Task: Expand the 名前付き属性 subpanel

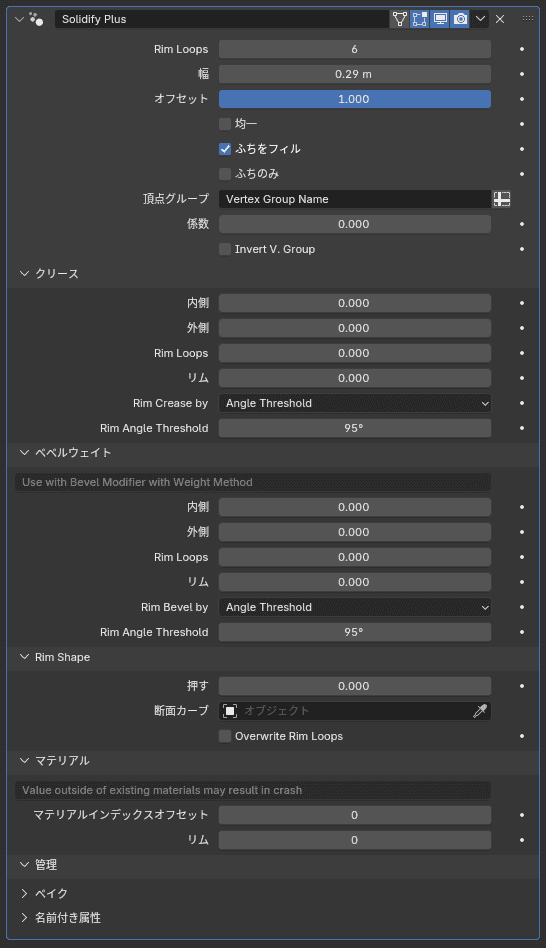Action: tap(24, 918)
